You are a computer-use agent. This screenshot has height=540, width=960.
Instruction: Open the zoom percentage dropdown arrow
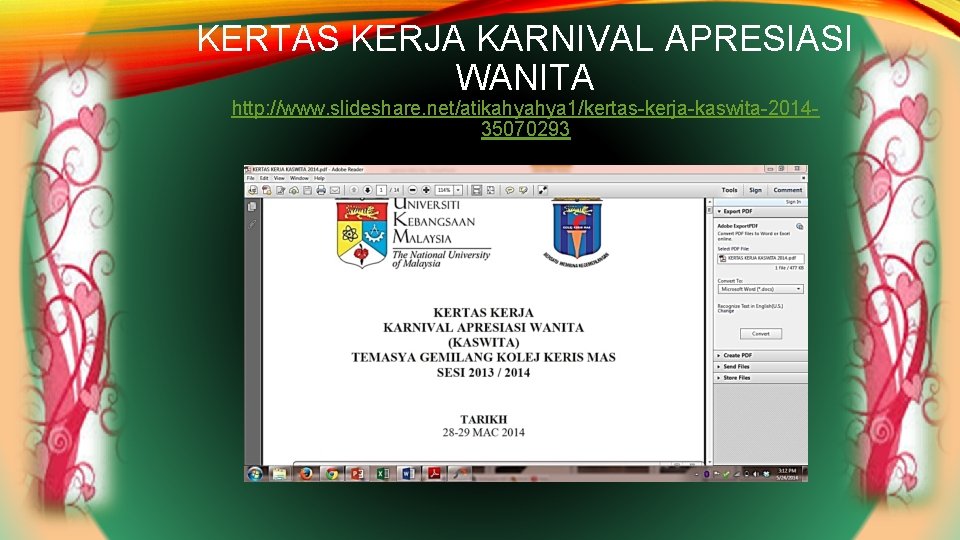click(458, 190)
